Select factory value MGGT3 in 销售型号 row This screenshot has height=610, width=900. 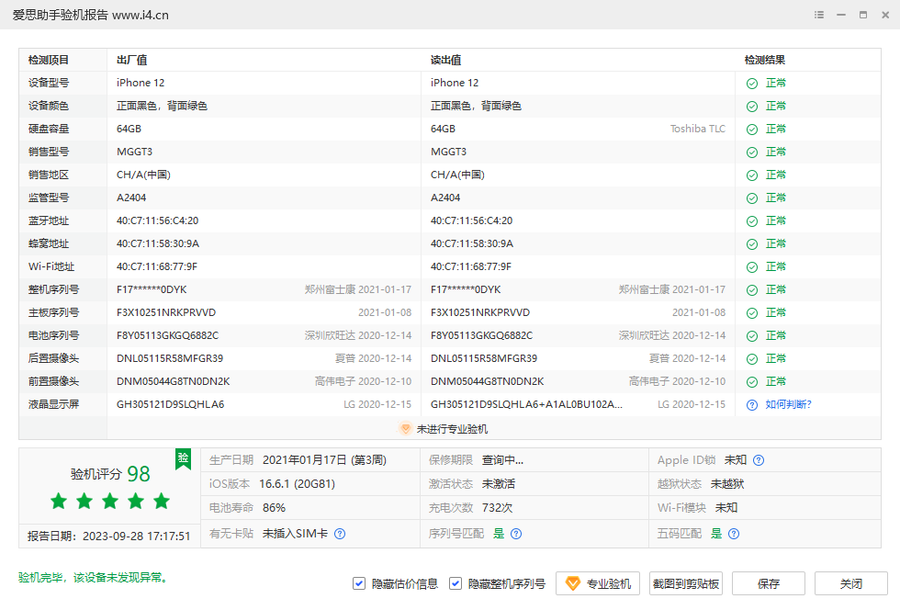coord(134,152)
